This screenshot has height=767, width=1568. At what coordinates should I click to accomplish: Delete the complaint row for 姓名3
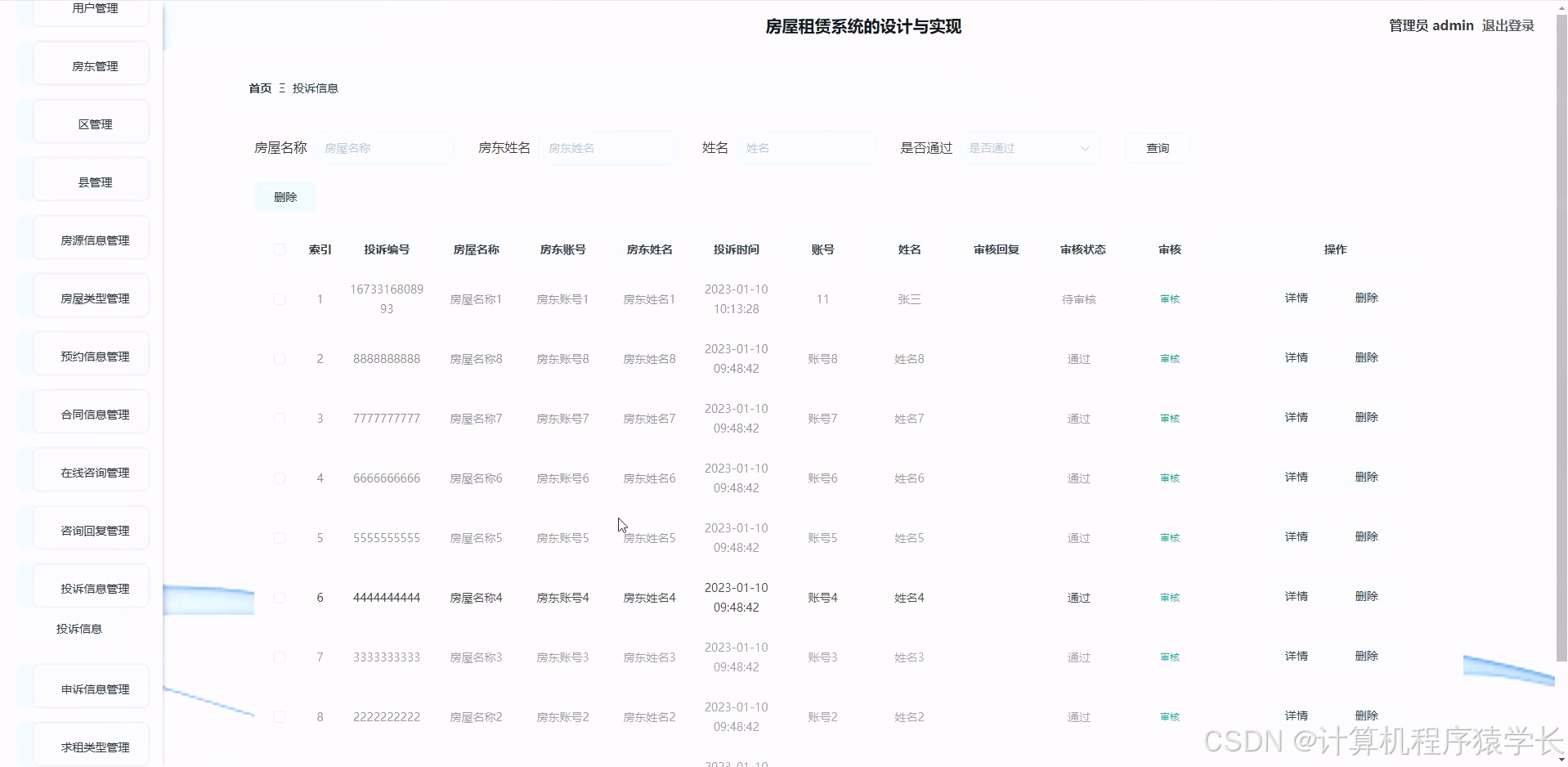click(1367, 655)
